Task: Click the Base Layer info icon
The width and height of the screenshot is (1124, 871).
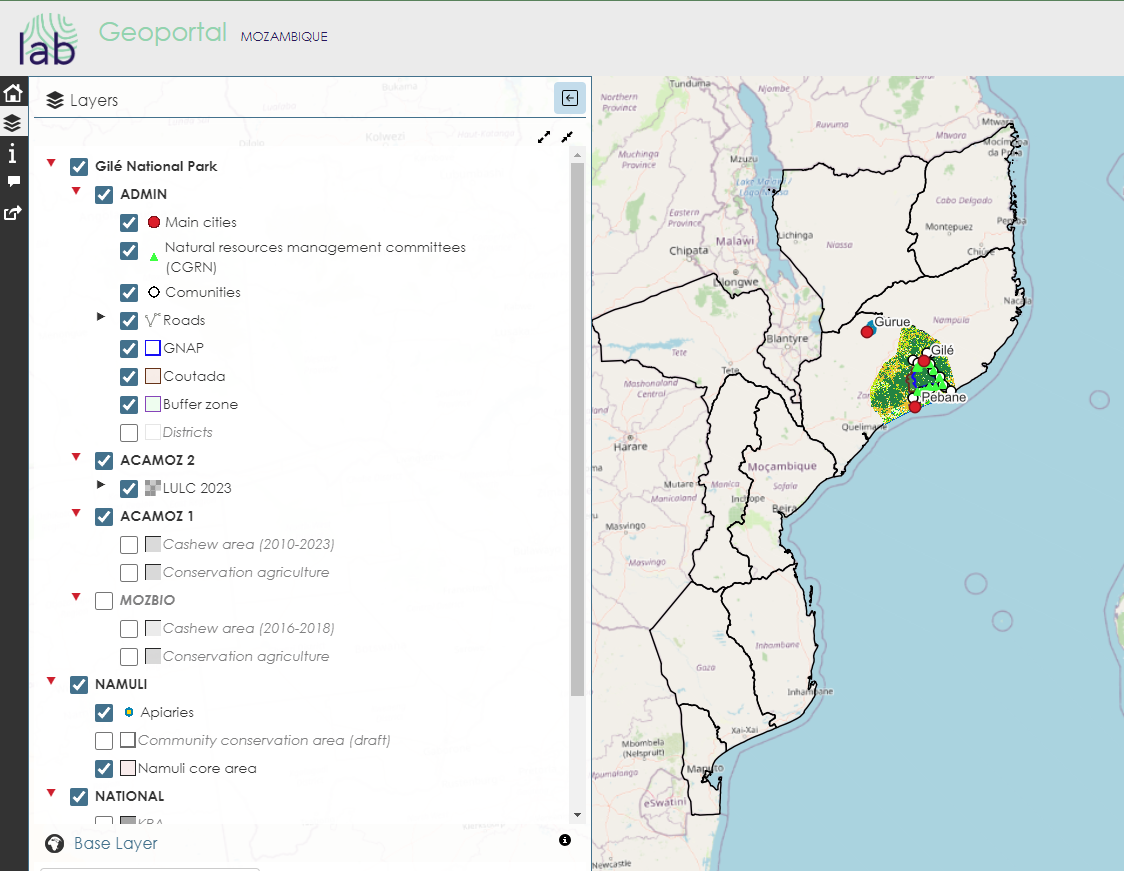Action: (565, 840)
